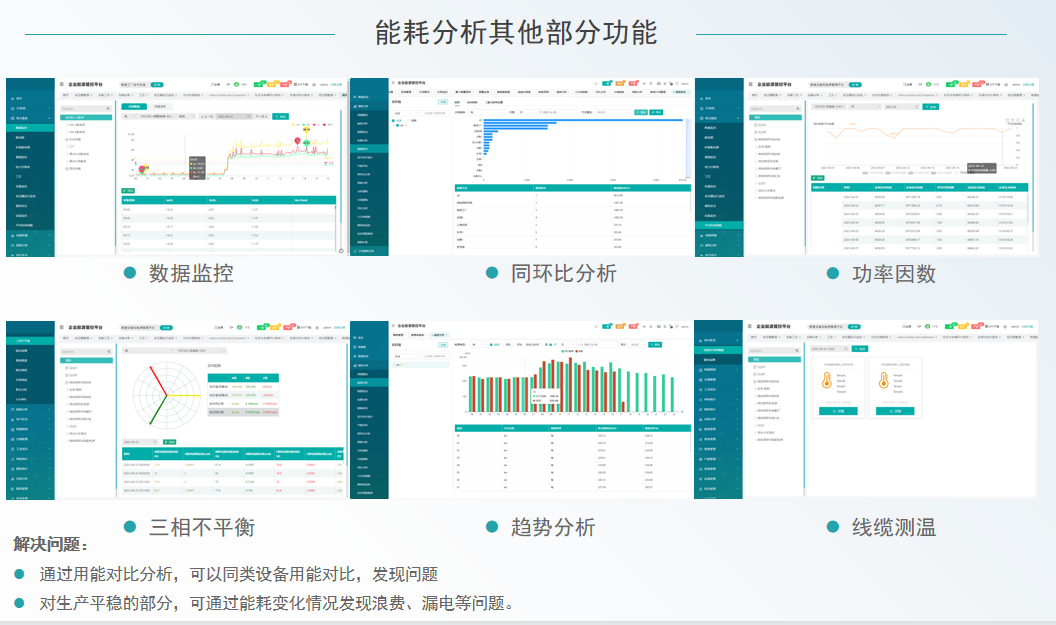Expand the first node in the device tree
Image resolution: width=1056 pixels, height=625 pixels.
[x=63, y=118]
